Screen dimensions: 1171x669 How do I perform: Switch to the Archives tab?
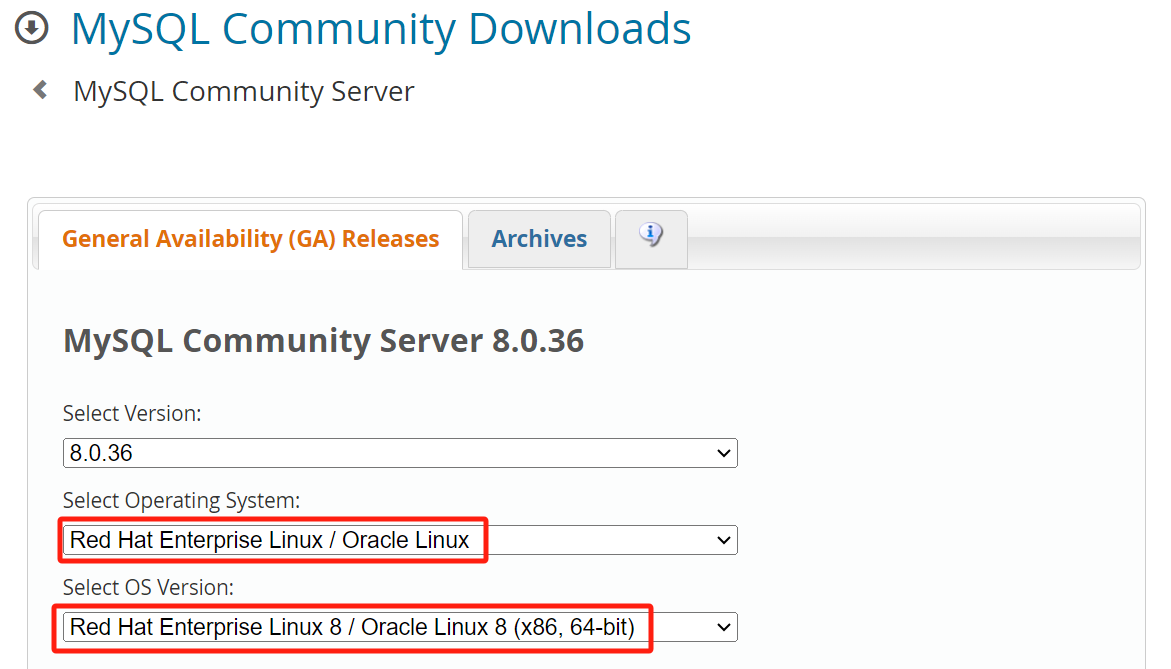pos(539,239)
